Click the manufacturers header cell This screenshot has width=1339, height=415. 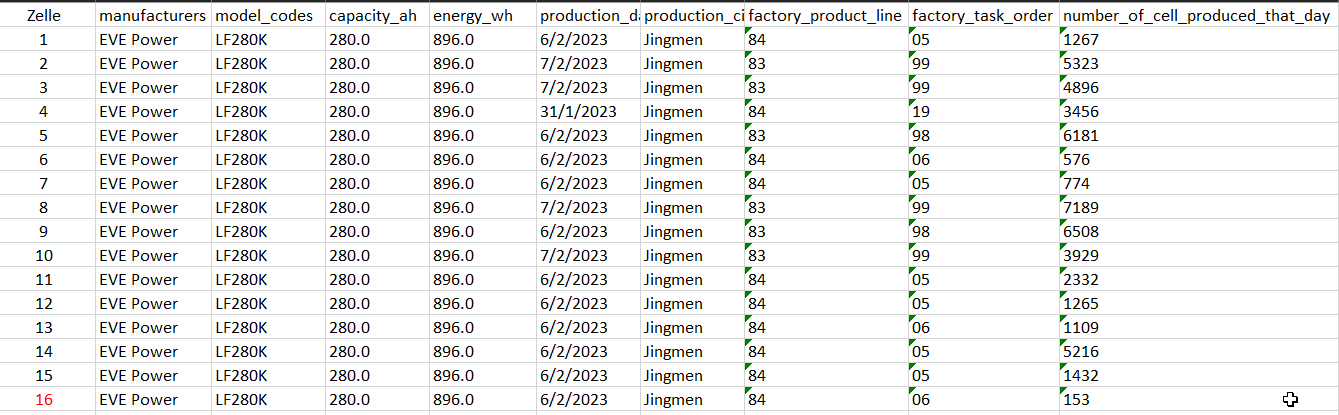[153, 16]
